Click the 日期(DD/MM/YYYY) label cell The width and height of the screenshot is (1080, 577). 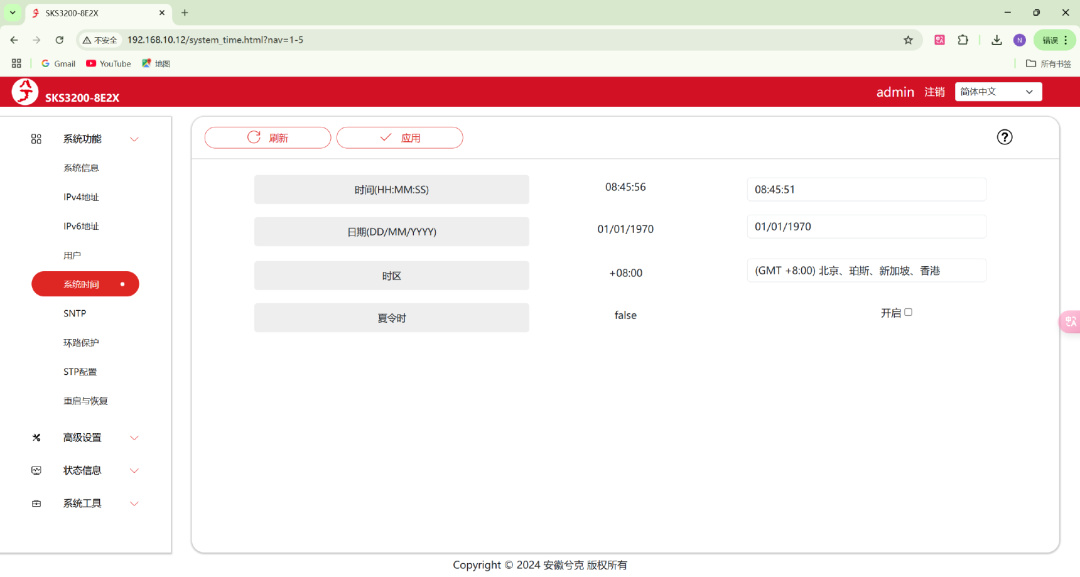[x=391, y=231]
